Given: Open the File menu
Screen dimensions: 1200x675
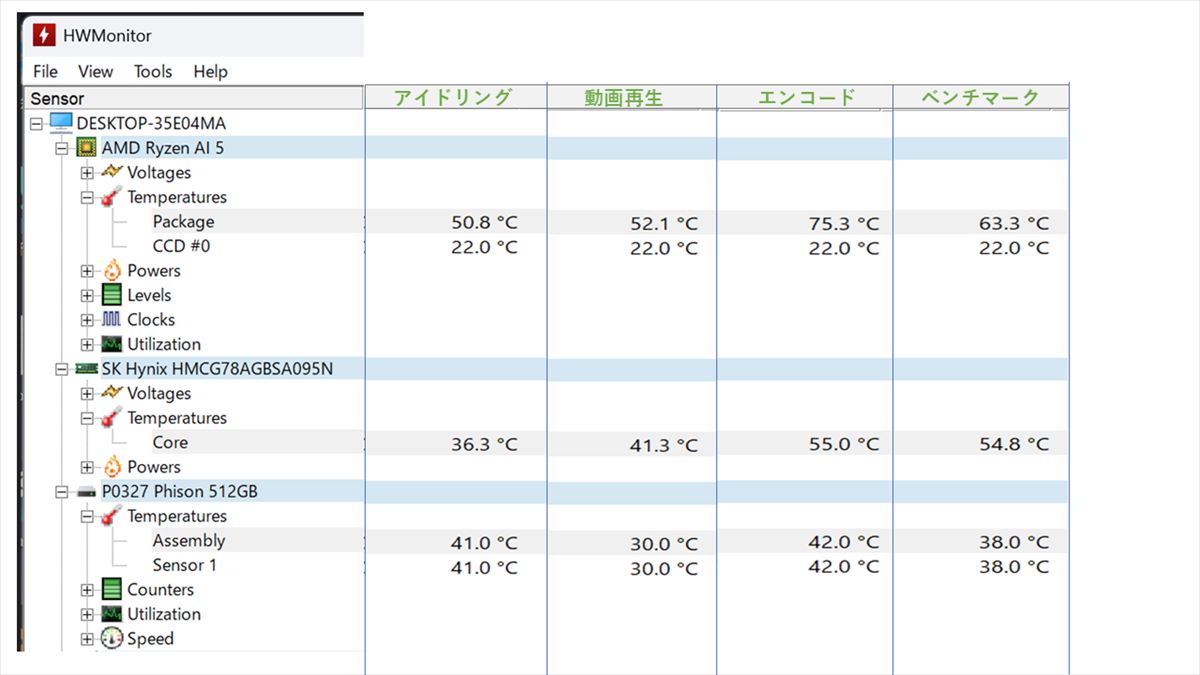Looking at the screenshot, I should pos(45,72).
